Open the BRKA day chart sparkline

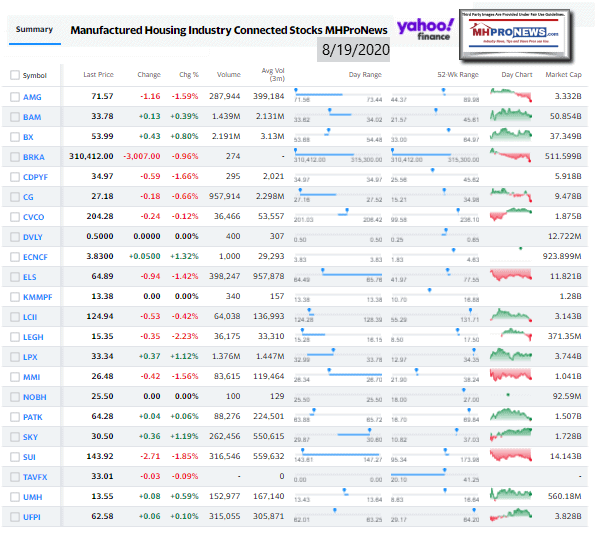[x=510, y=155]
